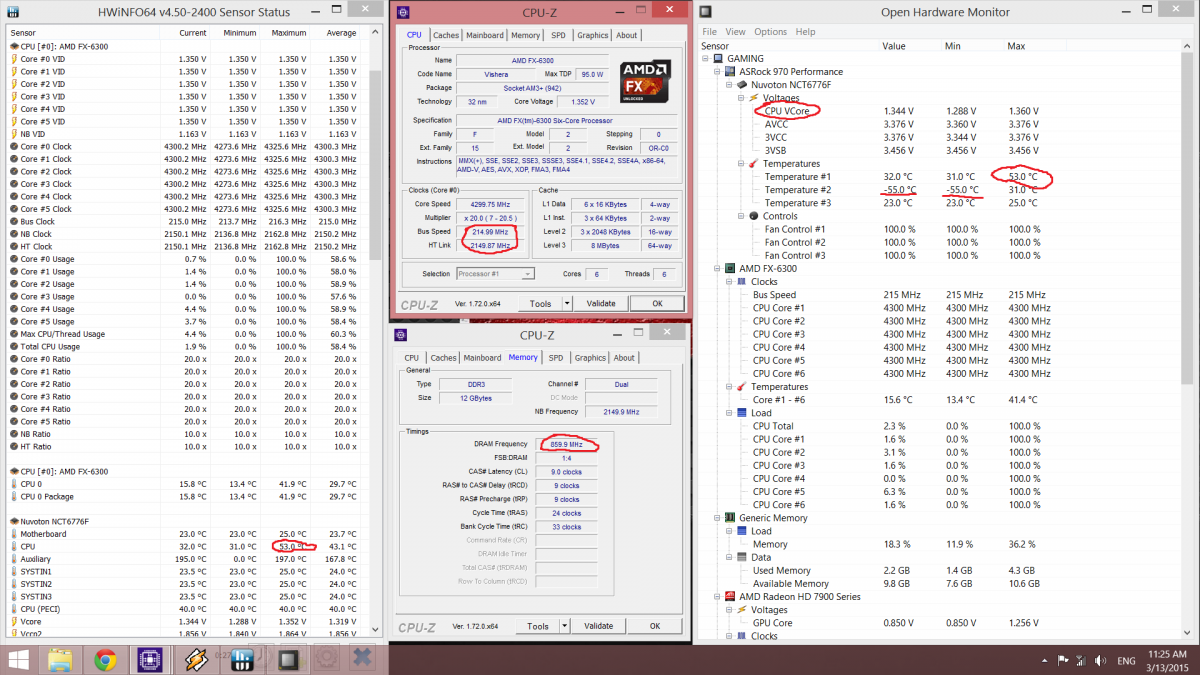The image size is (1200, 675).
Task: Click the Tools button in top CPU-Z
Action: tap(541, 304)
